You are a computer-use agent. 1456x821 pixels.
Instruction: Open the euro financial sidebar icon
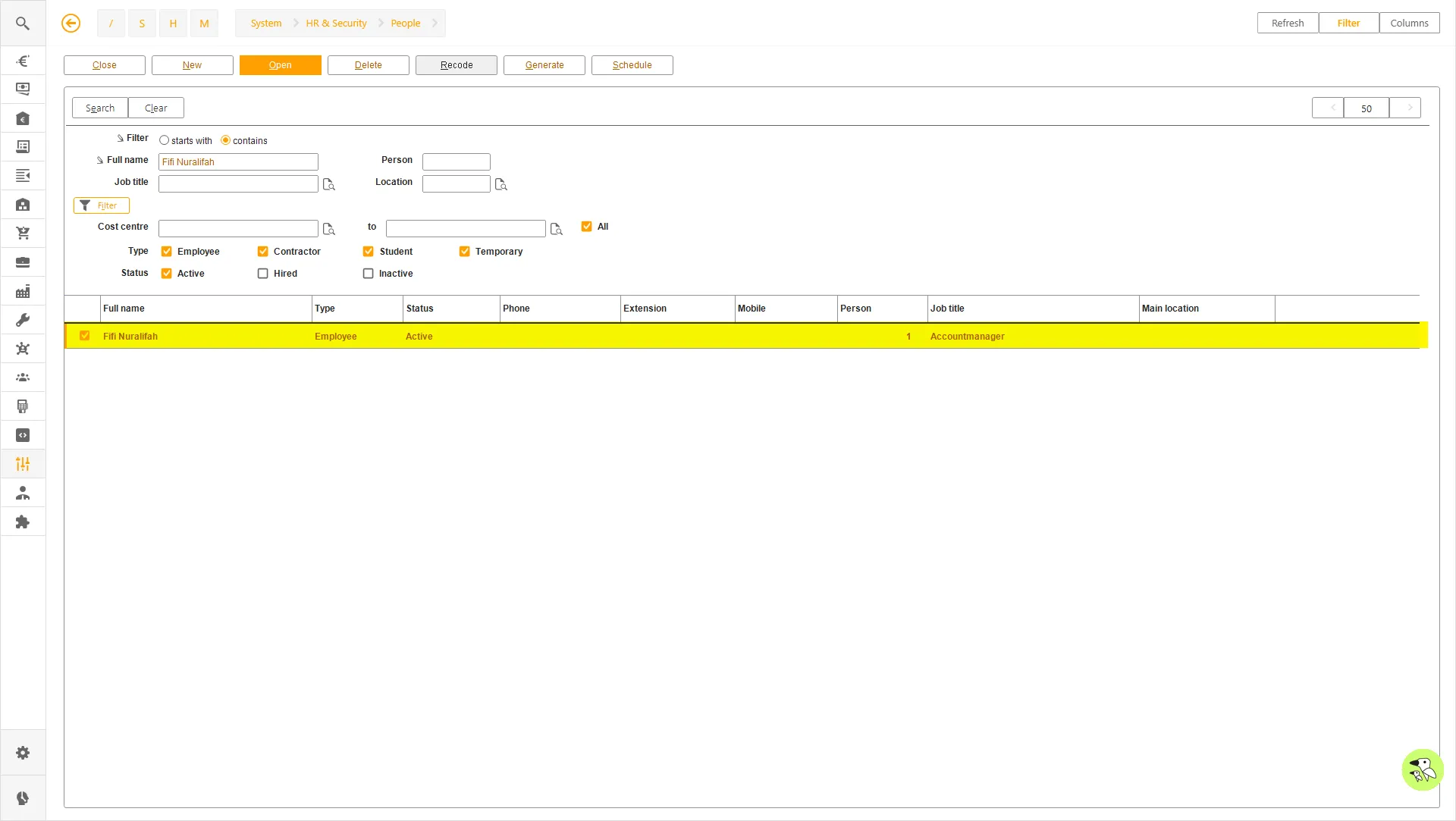point(23,61)
